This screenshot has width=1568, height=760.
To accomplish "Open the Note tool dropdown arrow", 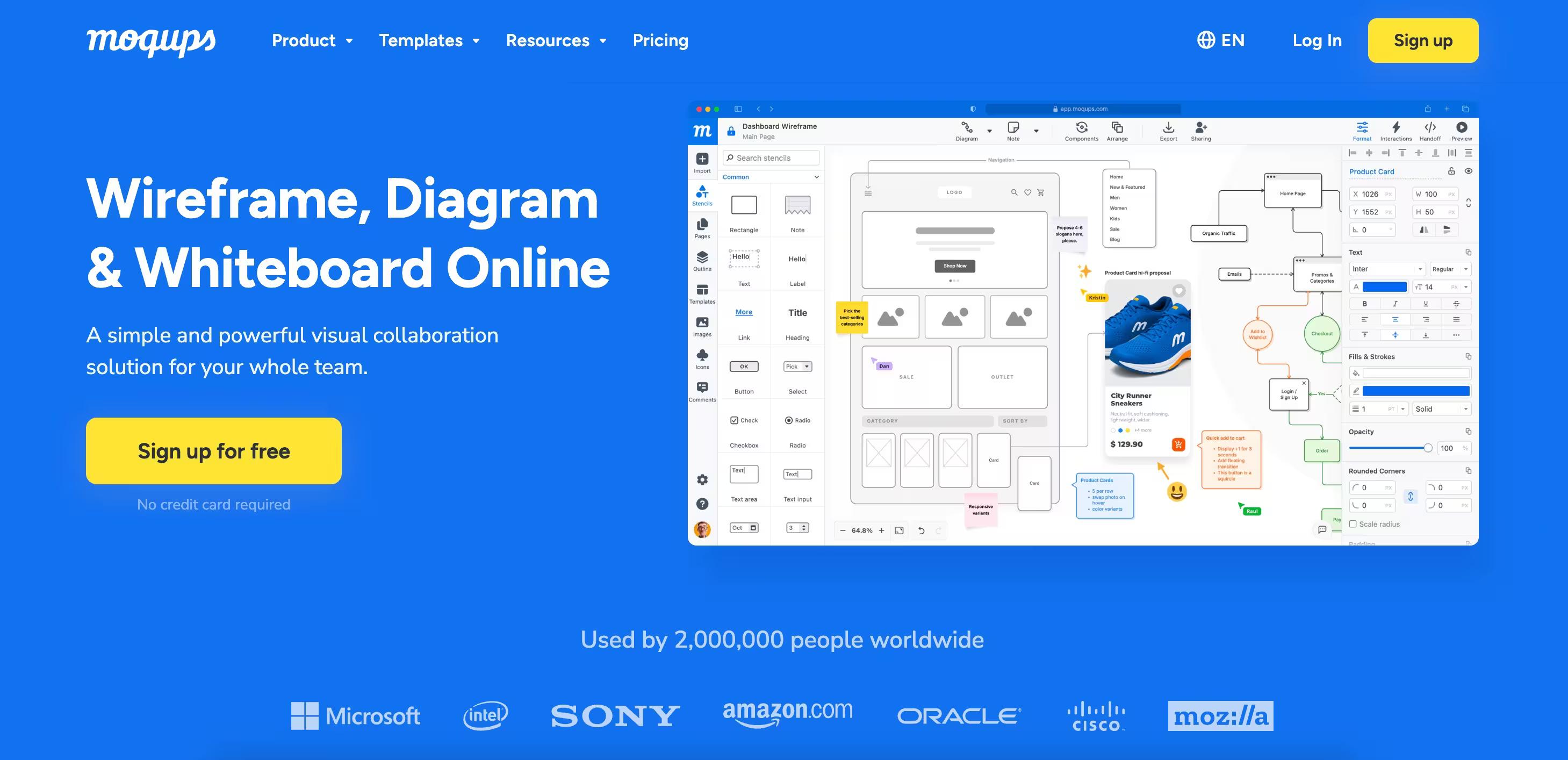I will coord(1035,131).
